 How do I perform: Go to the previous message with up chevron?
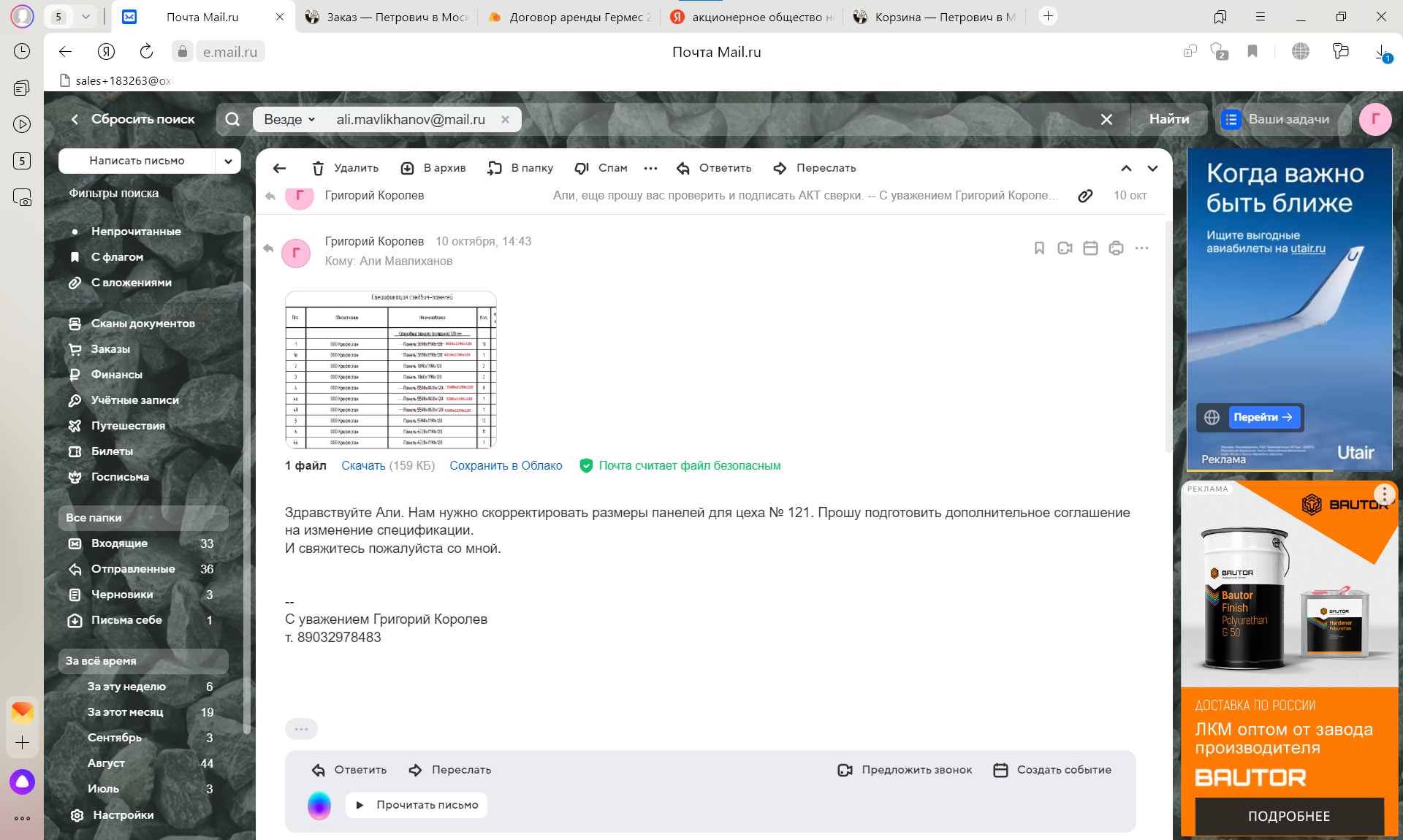tap(1126, 168)
